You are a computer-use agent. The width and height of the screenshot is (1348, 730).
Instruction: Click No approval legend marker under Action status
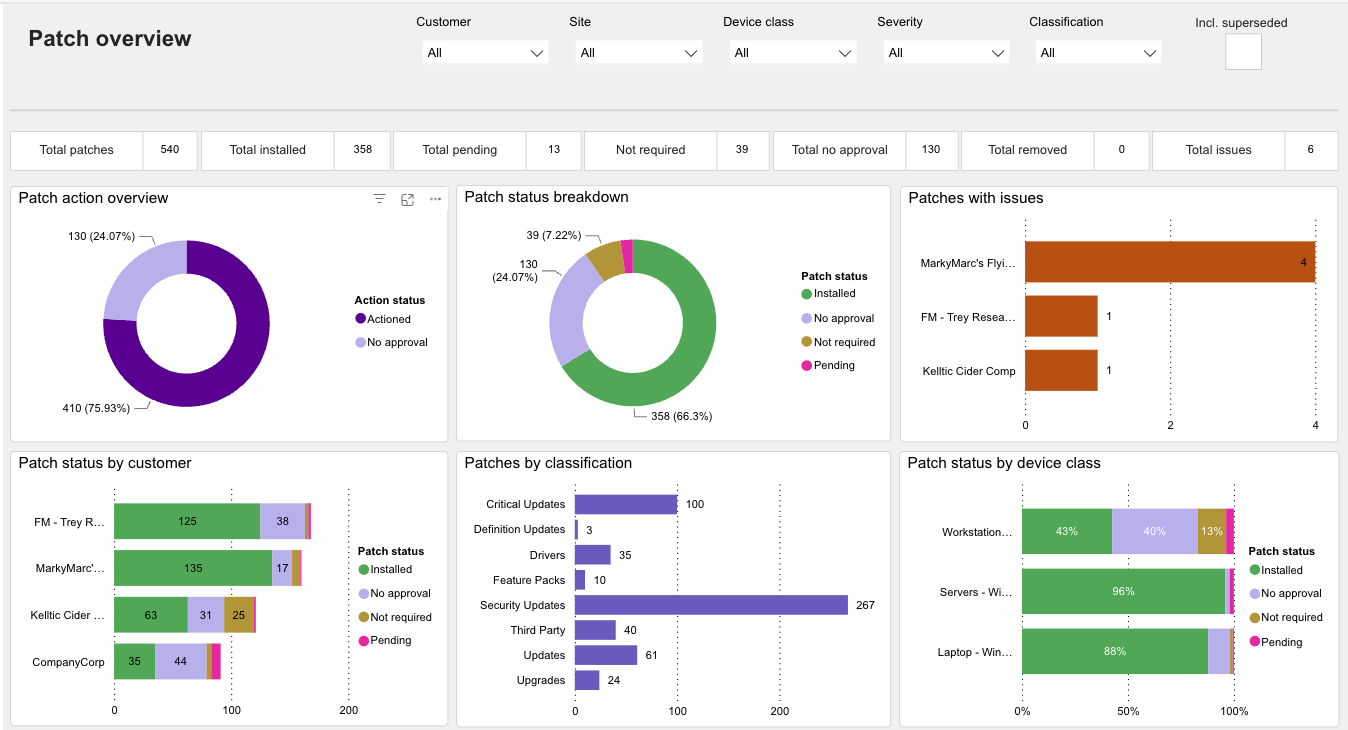coord(360,343)
